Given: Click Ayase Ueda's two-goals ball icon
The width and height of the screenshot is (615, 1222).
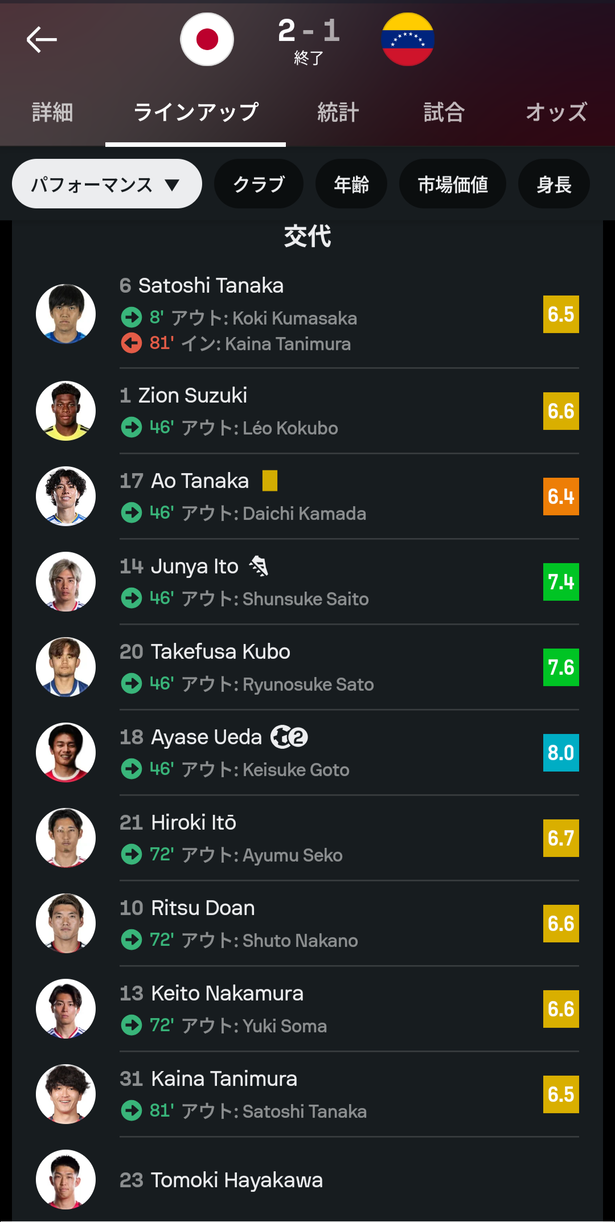Looking at the screenshot, I should 288,737.
